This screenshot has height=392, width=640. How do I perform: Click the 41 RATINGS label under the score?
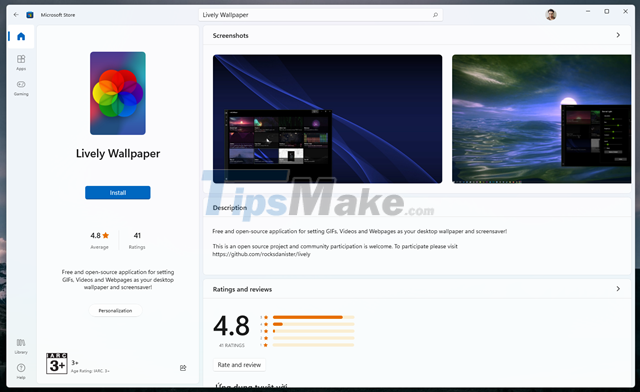[x=231, y=345]
